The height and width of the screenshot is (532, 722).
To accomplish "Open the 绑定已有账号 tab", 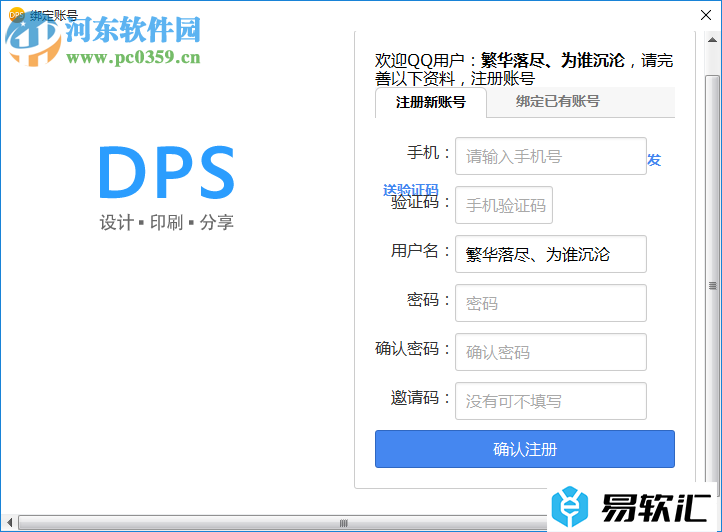I will 558,101.
